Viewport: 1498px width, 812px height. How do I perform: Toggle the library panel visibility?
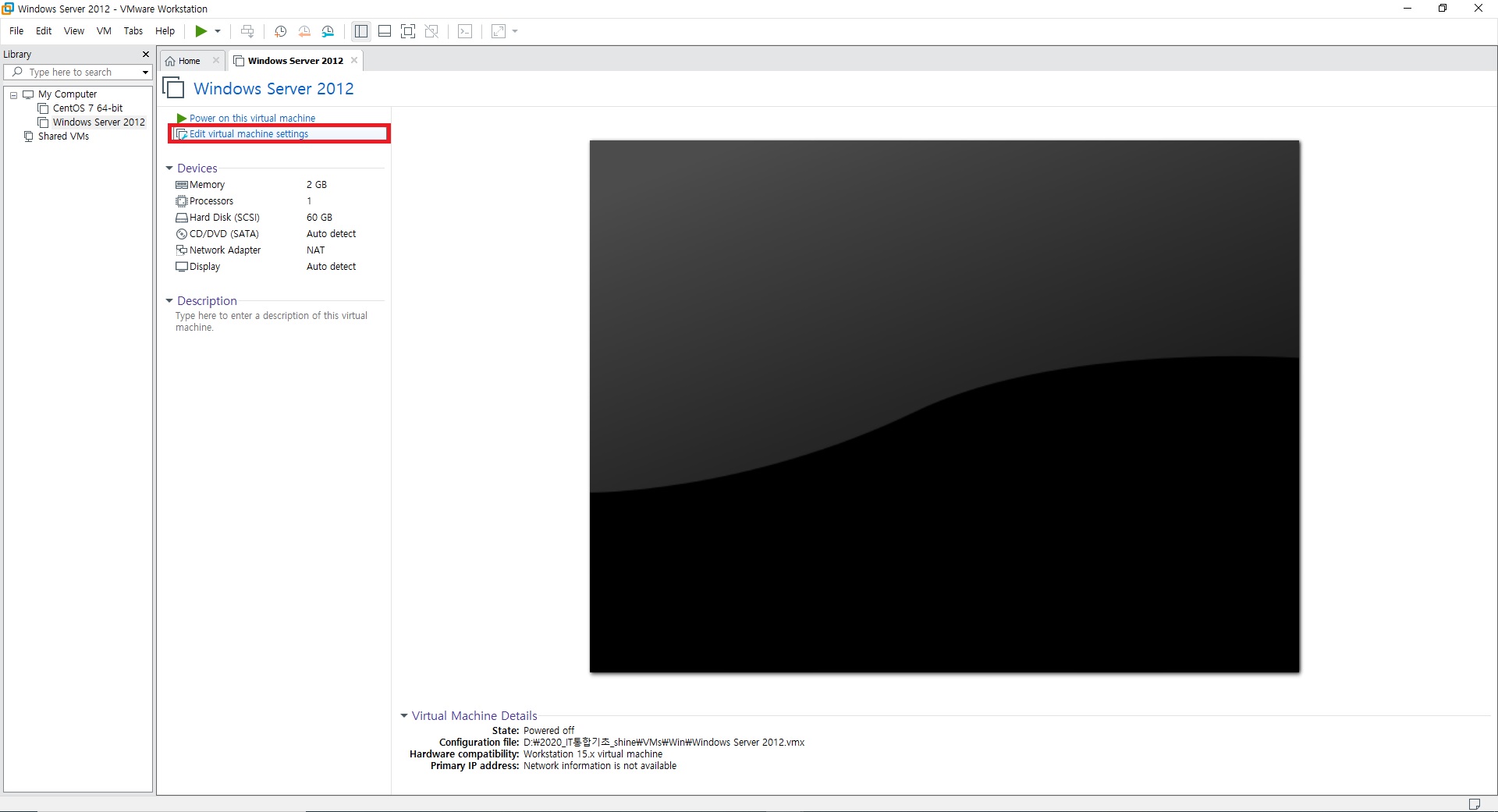point(361,31)
